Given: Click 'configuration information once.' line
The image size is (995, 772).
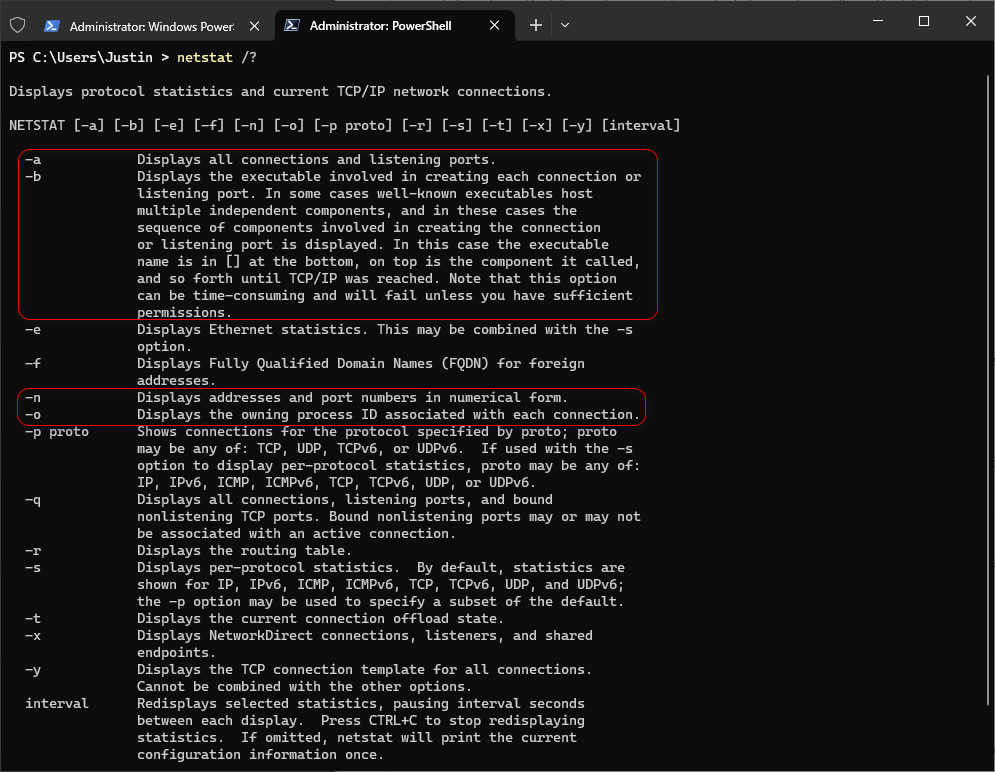Looking at the screenshot, I should (x=261, y=755).
